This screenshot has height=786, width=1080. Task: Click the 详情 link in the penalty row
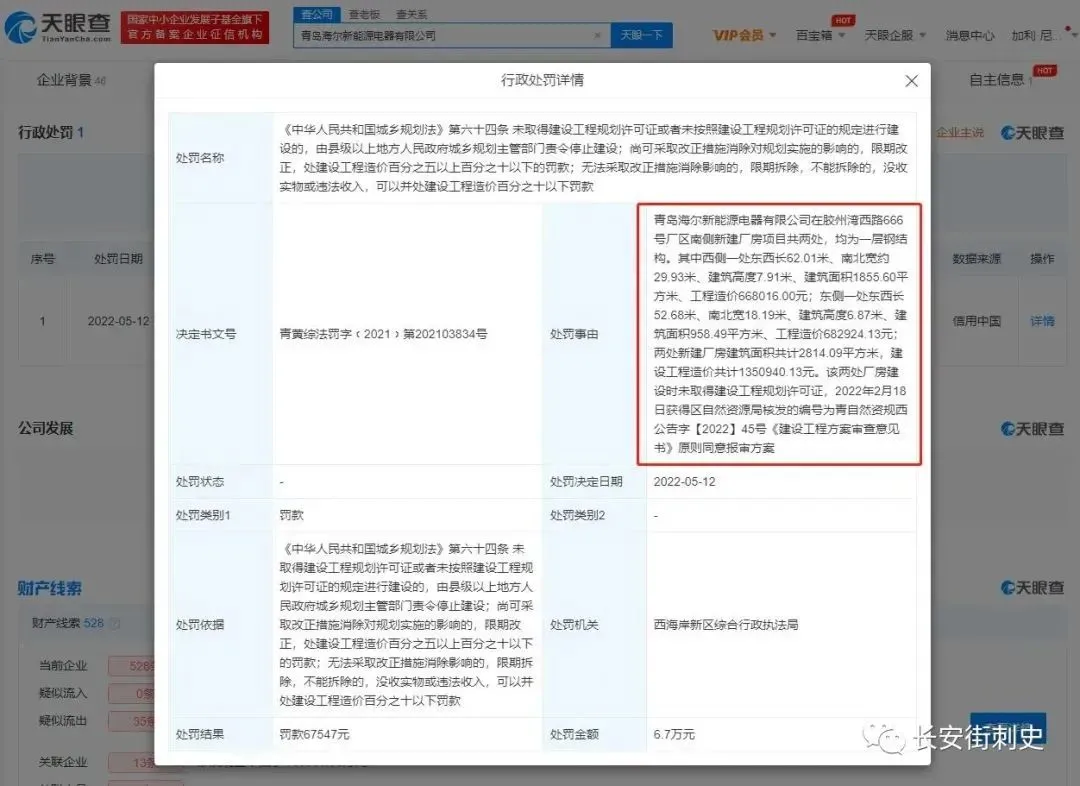1042,321
